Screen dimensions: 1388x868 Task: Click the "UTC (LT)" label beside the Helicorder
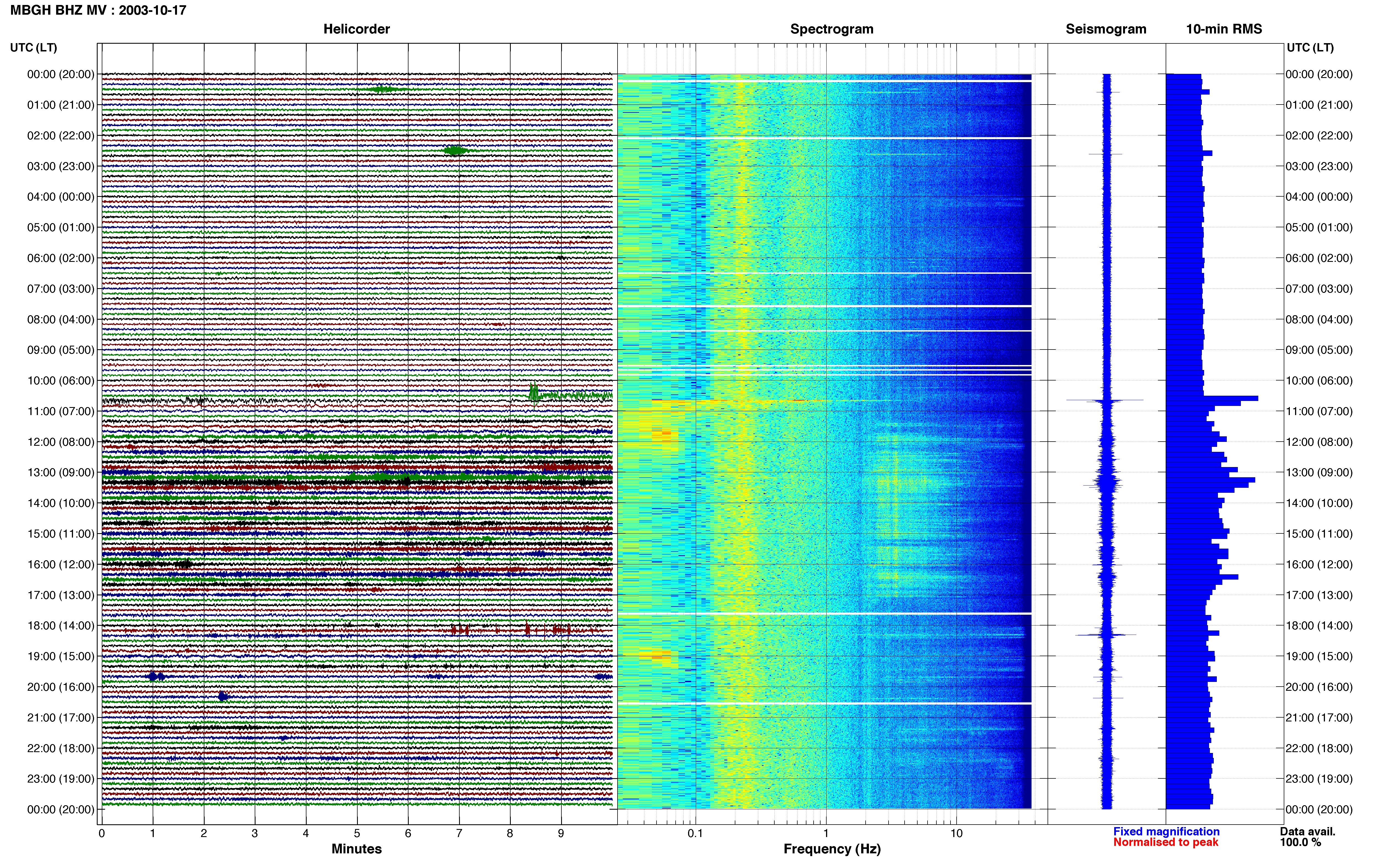tap(33, 48)
